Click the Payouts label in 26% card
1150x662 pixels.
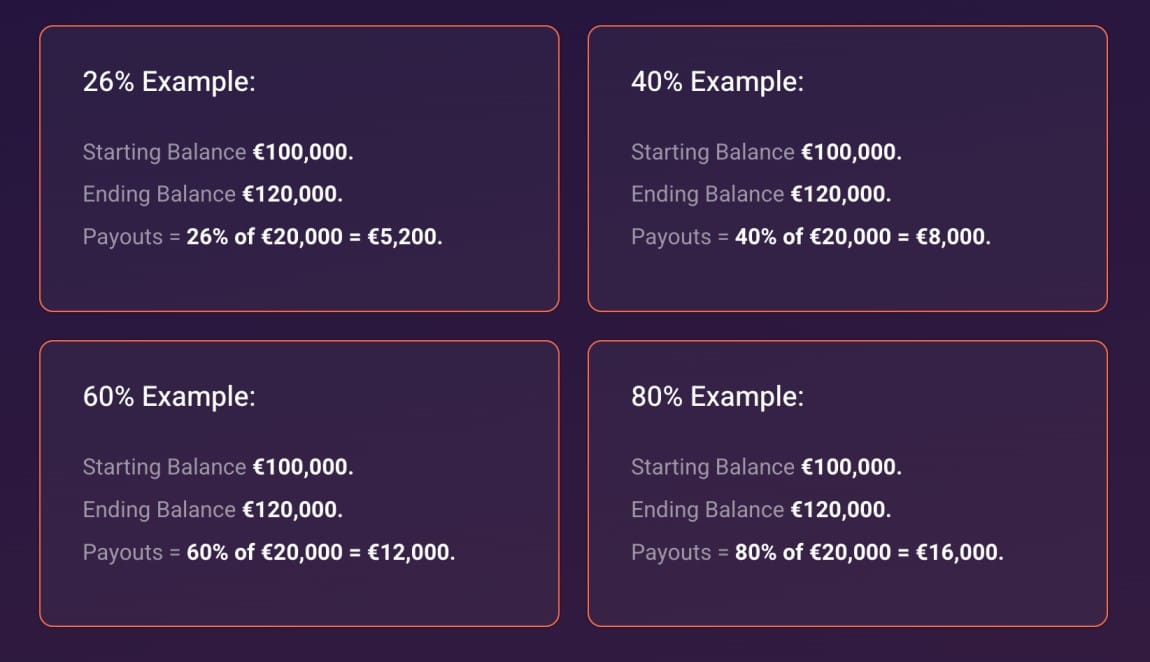(x=122, y=238)
